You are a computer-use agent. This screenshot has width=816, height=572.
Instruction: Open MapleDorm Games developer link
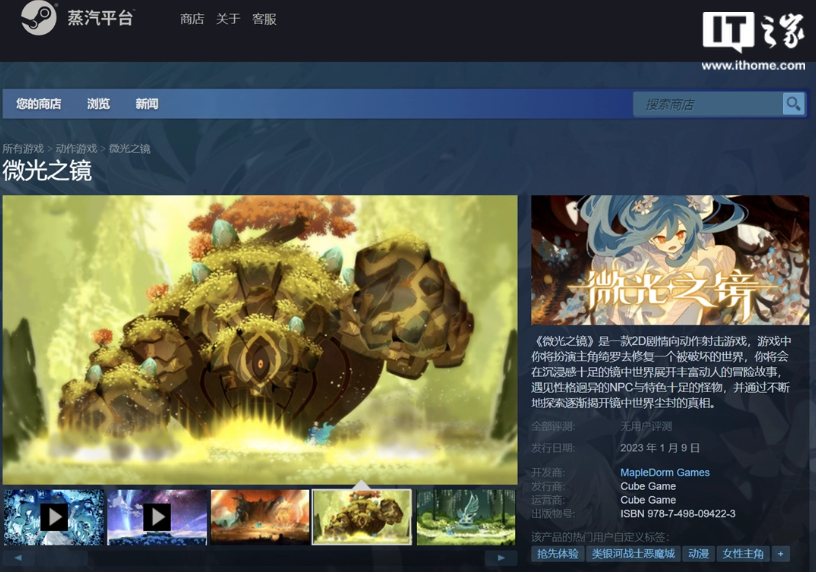[665, 472]
